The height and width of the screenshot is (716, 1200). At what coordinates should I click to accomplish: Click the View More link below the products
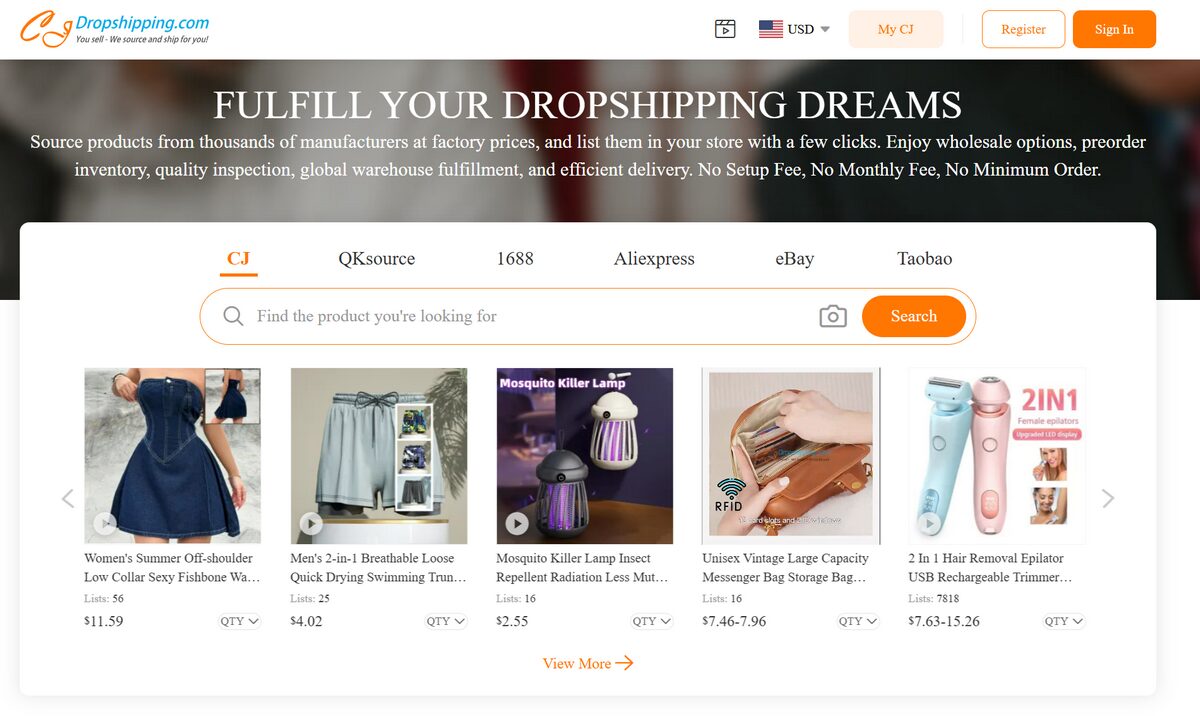click(x=588, y=663)
